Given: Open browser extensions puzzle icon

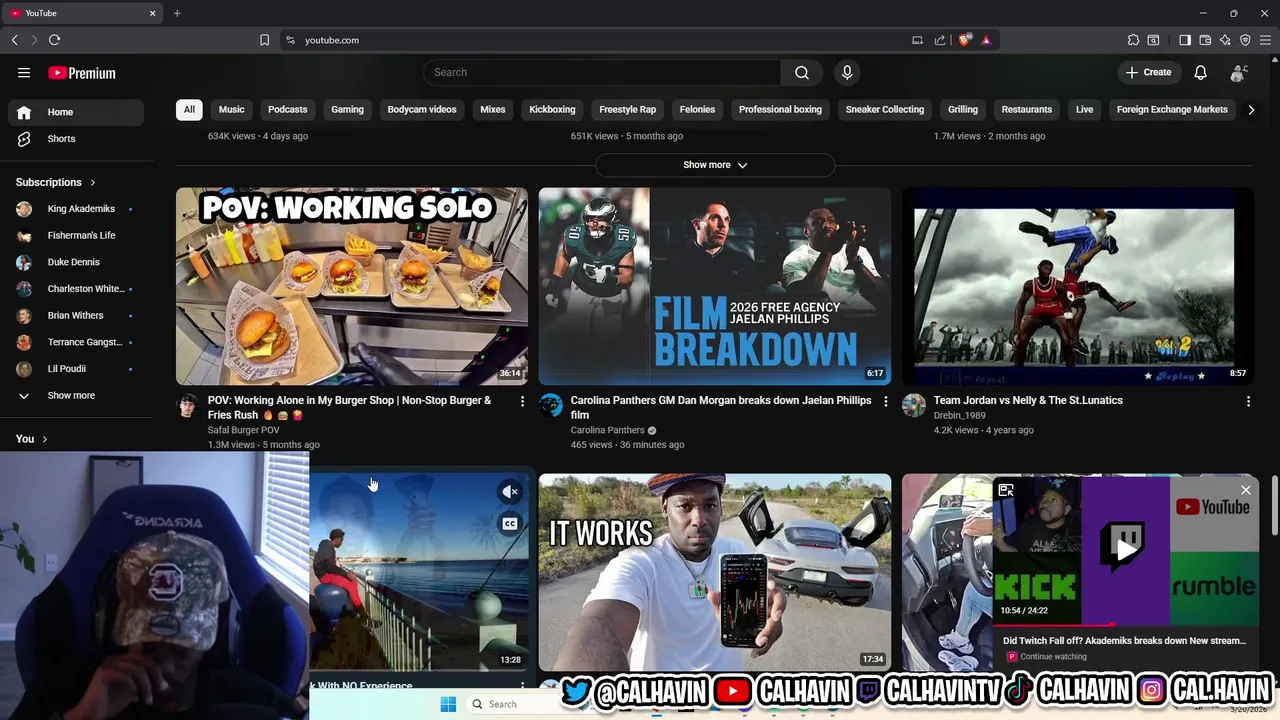Looking at the screenshot, I should (x=1133, y=40).
